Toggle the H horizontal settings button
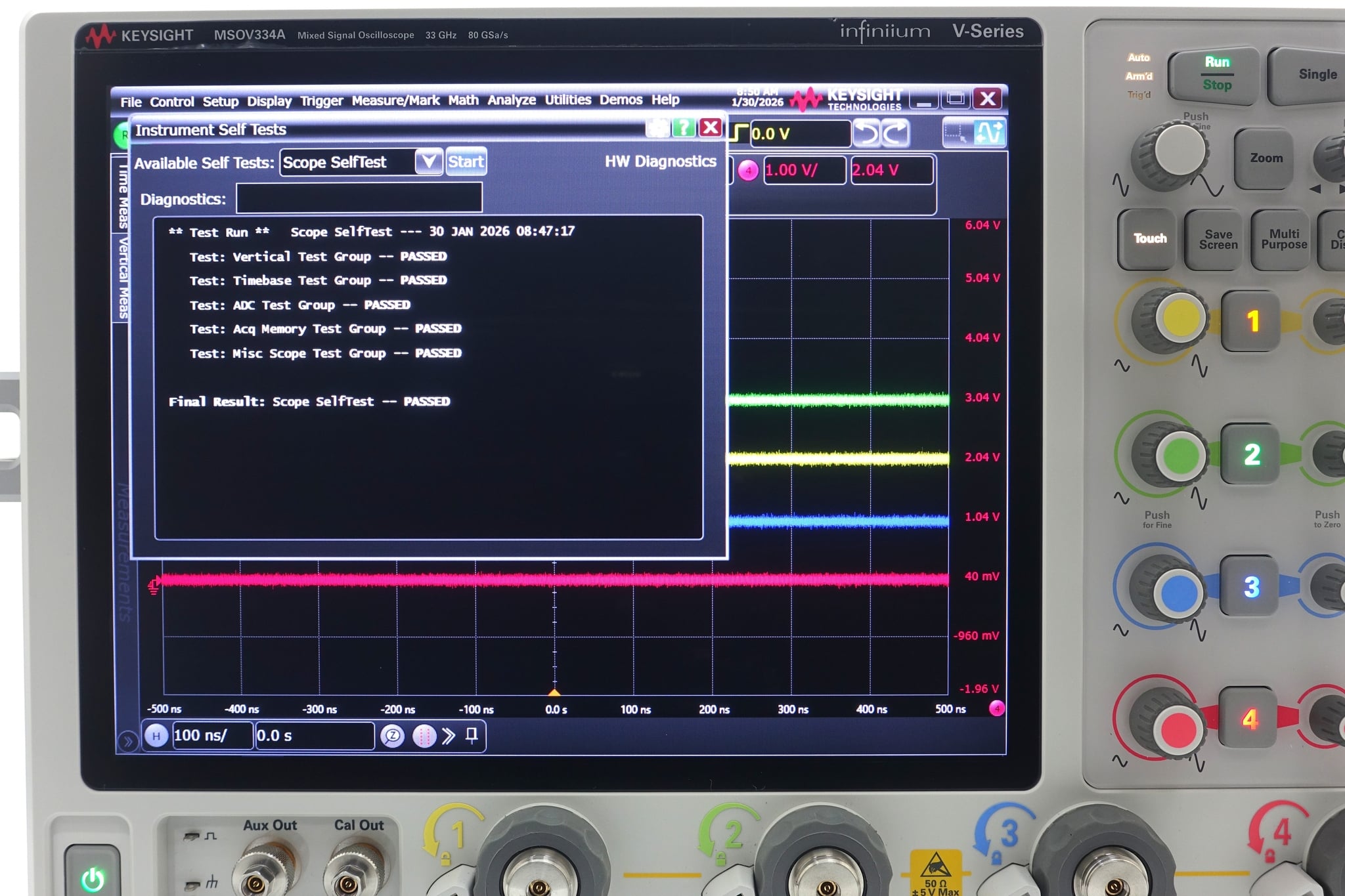The width and height of the screenshot is (1345, 896). click(156, 736)
